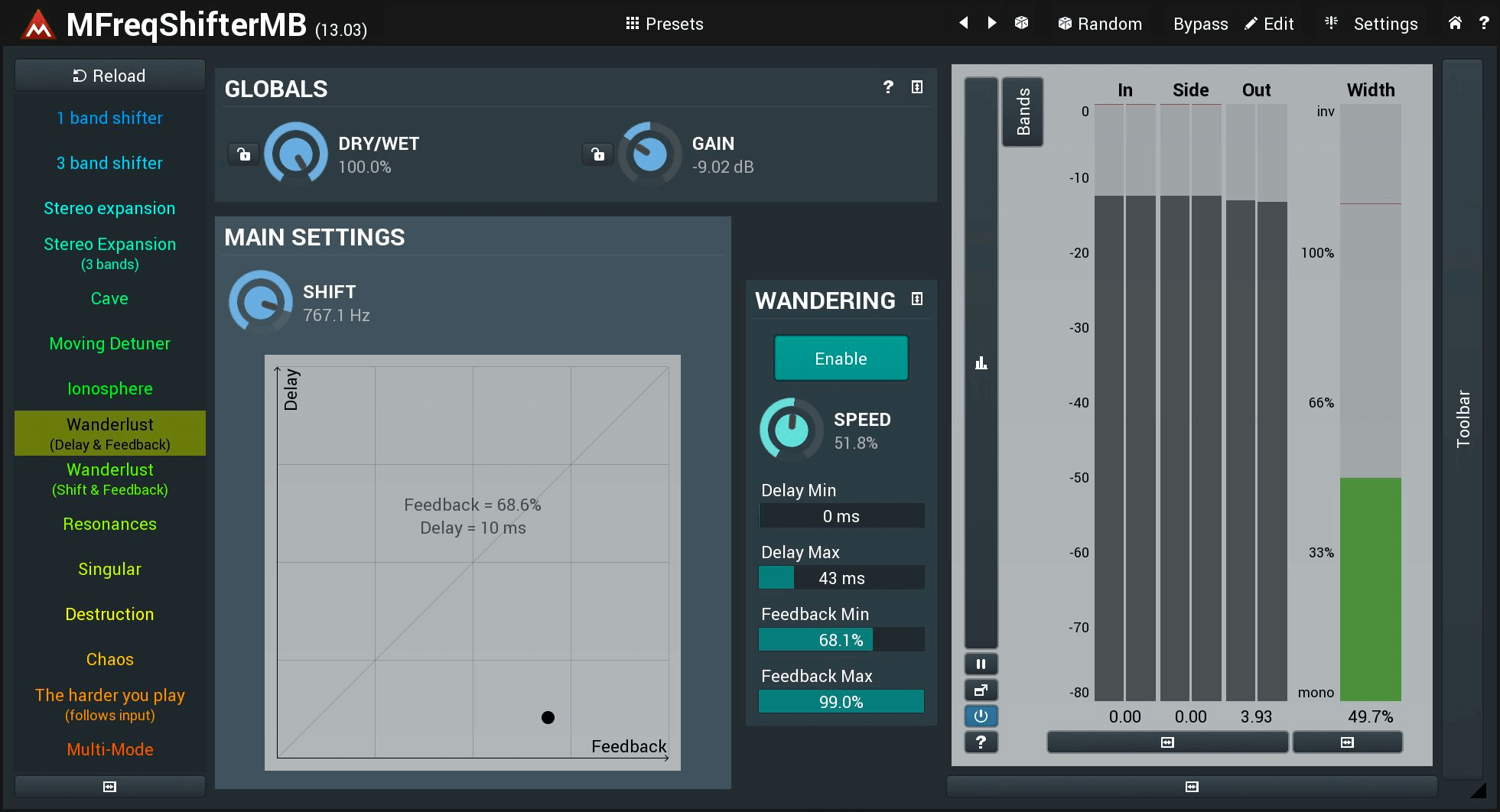Click the home icon in the toolbar
Viewport: 1500px width, 812px height.
[x=1454, y=24]
